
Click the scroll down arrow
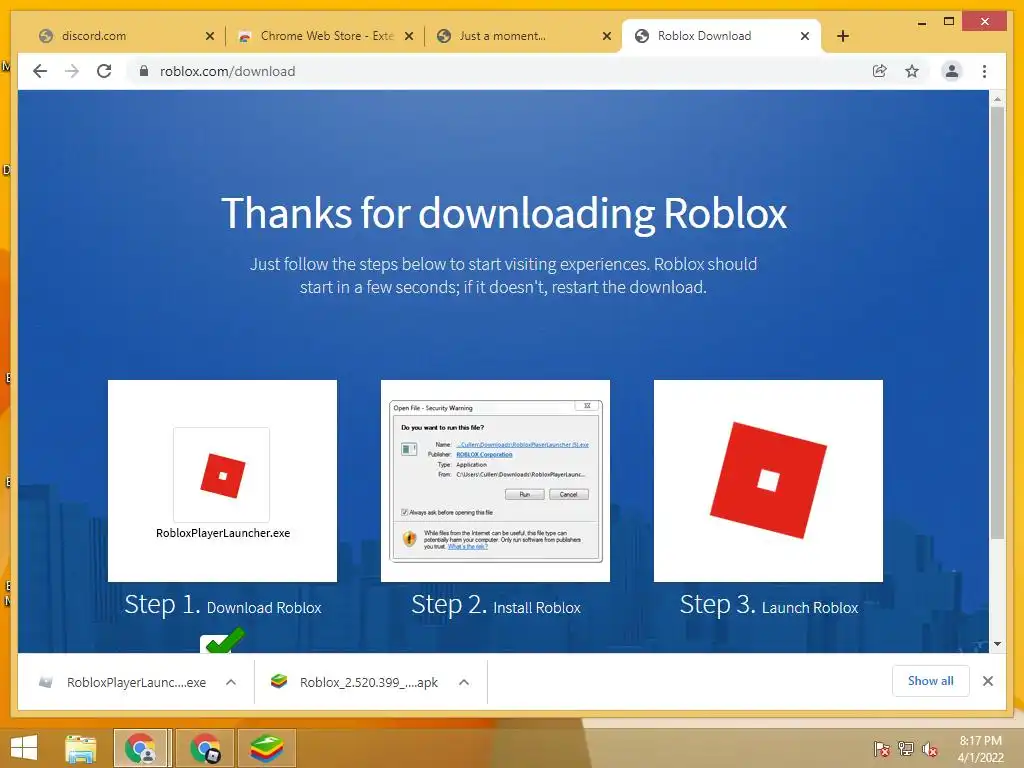[997, 644]
